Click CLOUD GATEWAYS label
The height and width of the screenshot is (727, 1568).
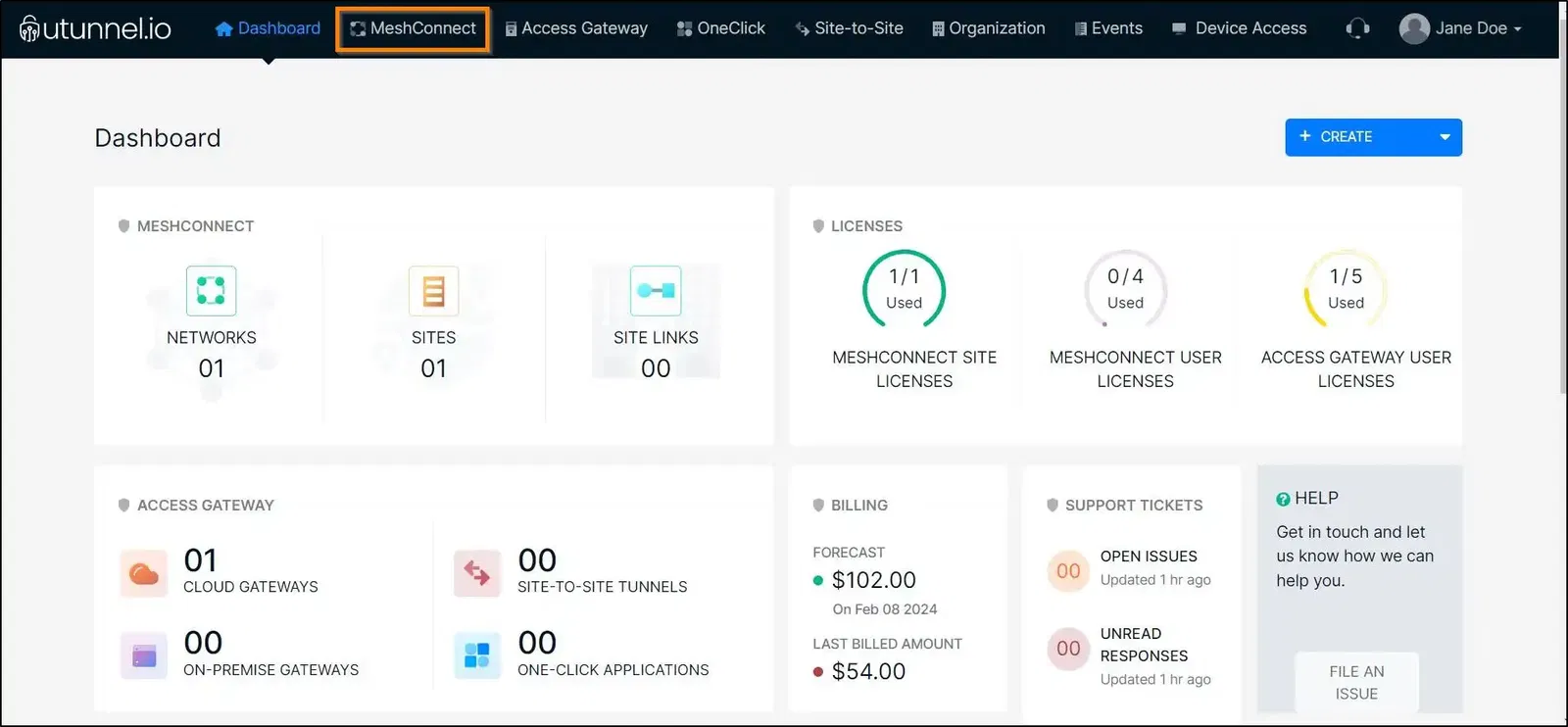pyautogui.click(x=251, y=587)
